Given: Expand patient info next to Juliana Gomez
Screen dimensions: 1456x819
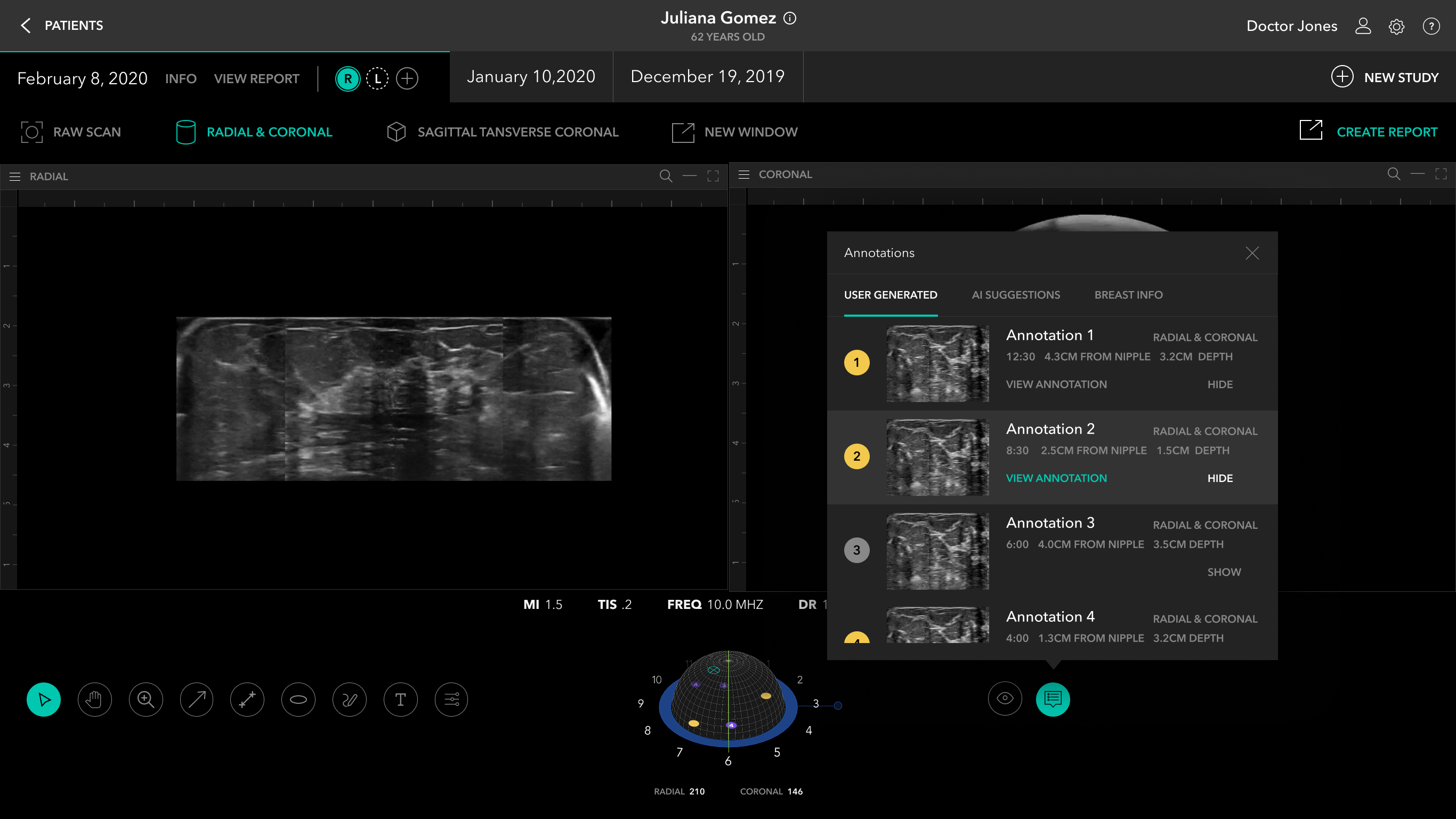Looking at the screenshot, I should [x=790, y=19].
